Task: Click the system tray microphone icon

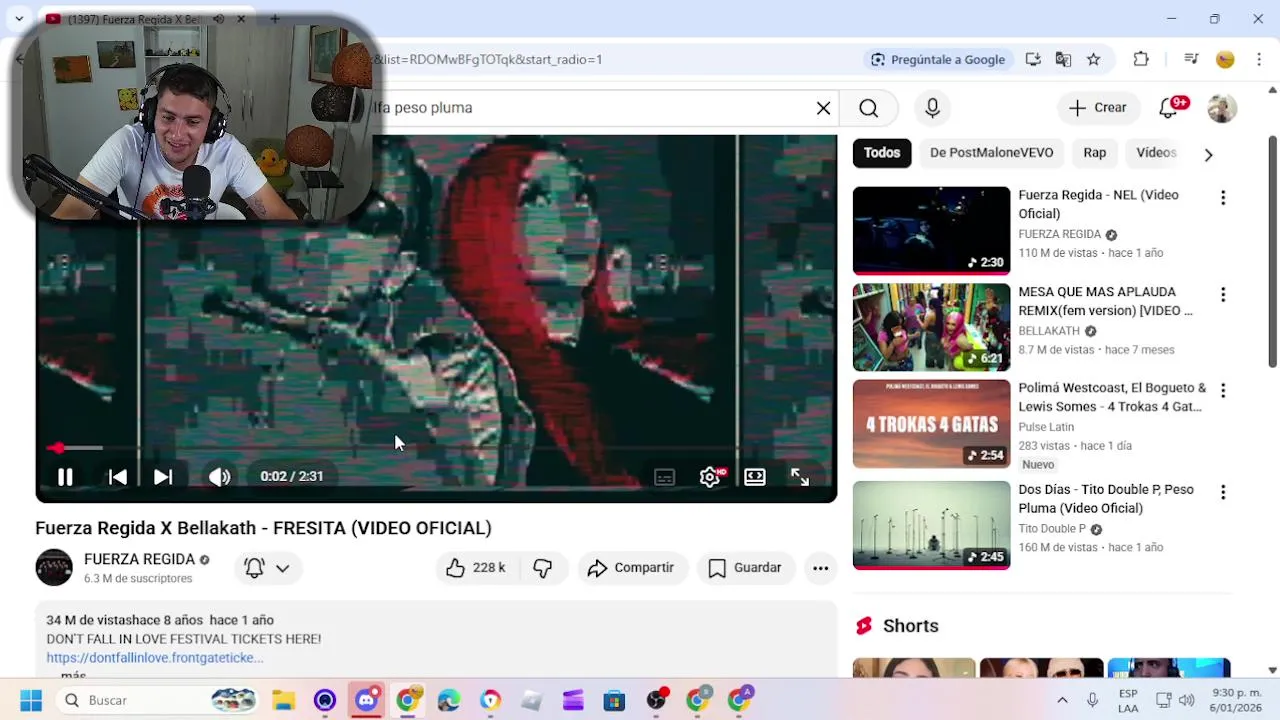Action: 1092,700
